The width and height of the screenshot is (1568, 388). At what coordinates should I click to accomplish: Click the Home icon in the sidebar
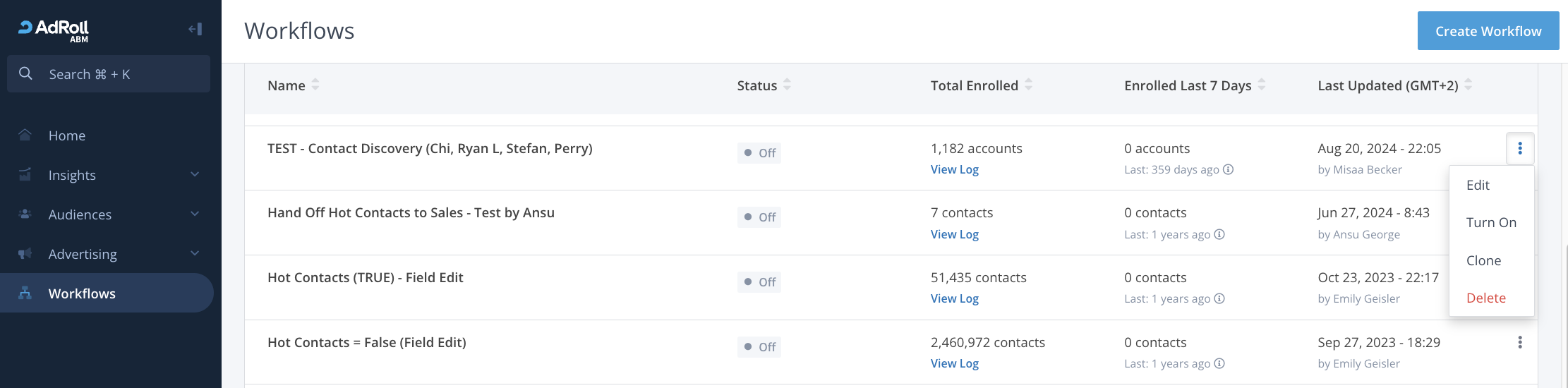click(x=25, y=135)
